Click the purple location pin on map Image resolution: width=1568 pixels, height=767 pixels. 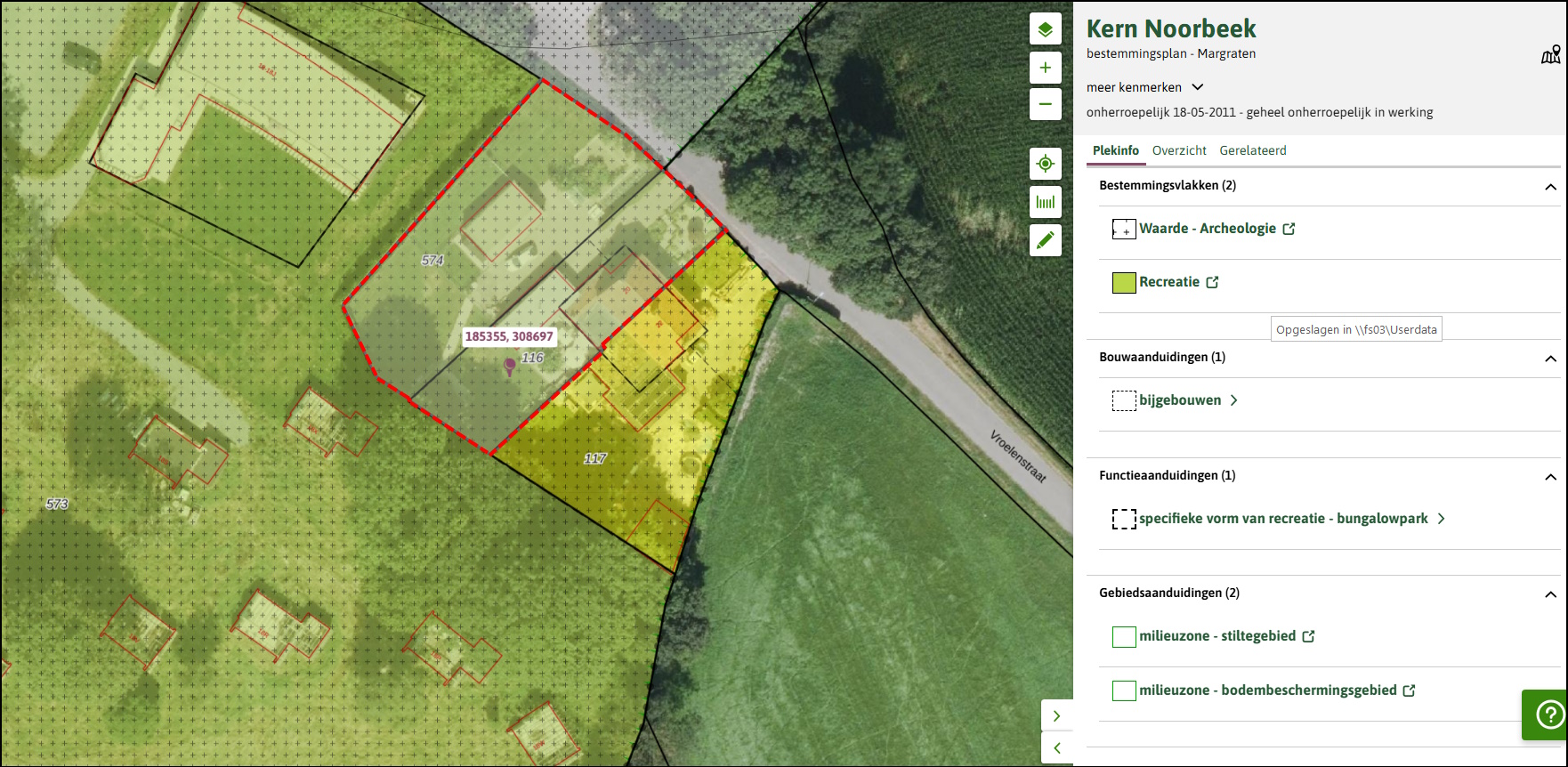point(510,367)
